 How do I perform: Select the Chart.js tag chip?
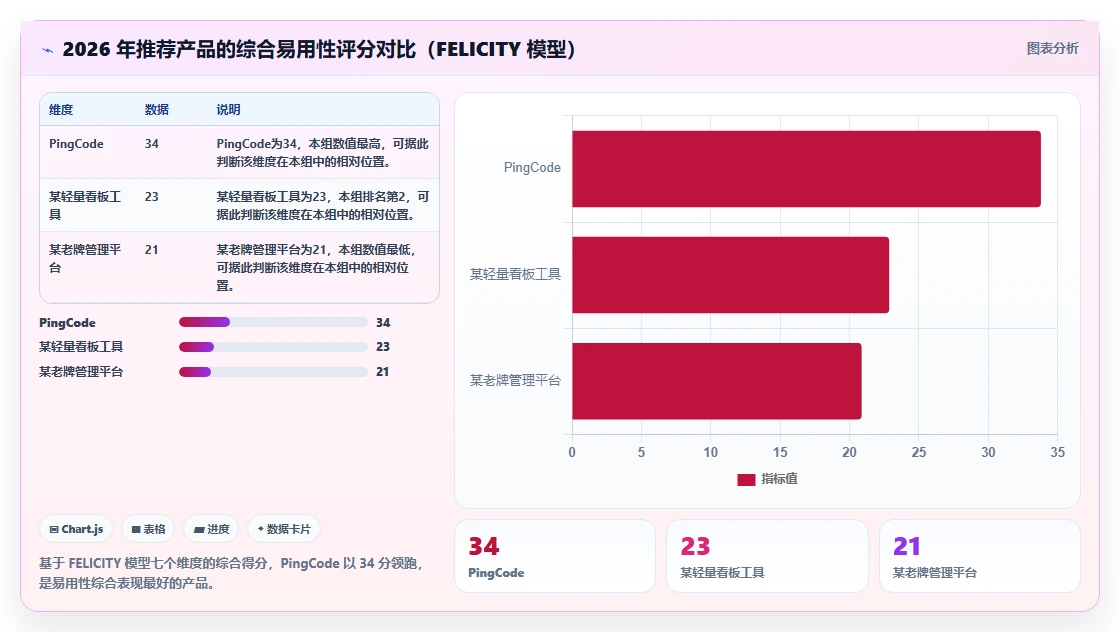[76, 529]
